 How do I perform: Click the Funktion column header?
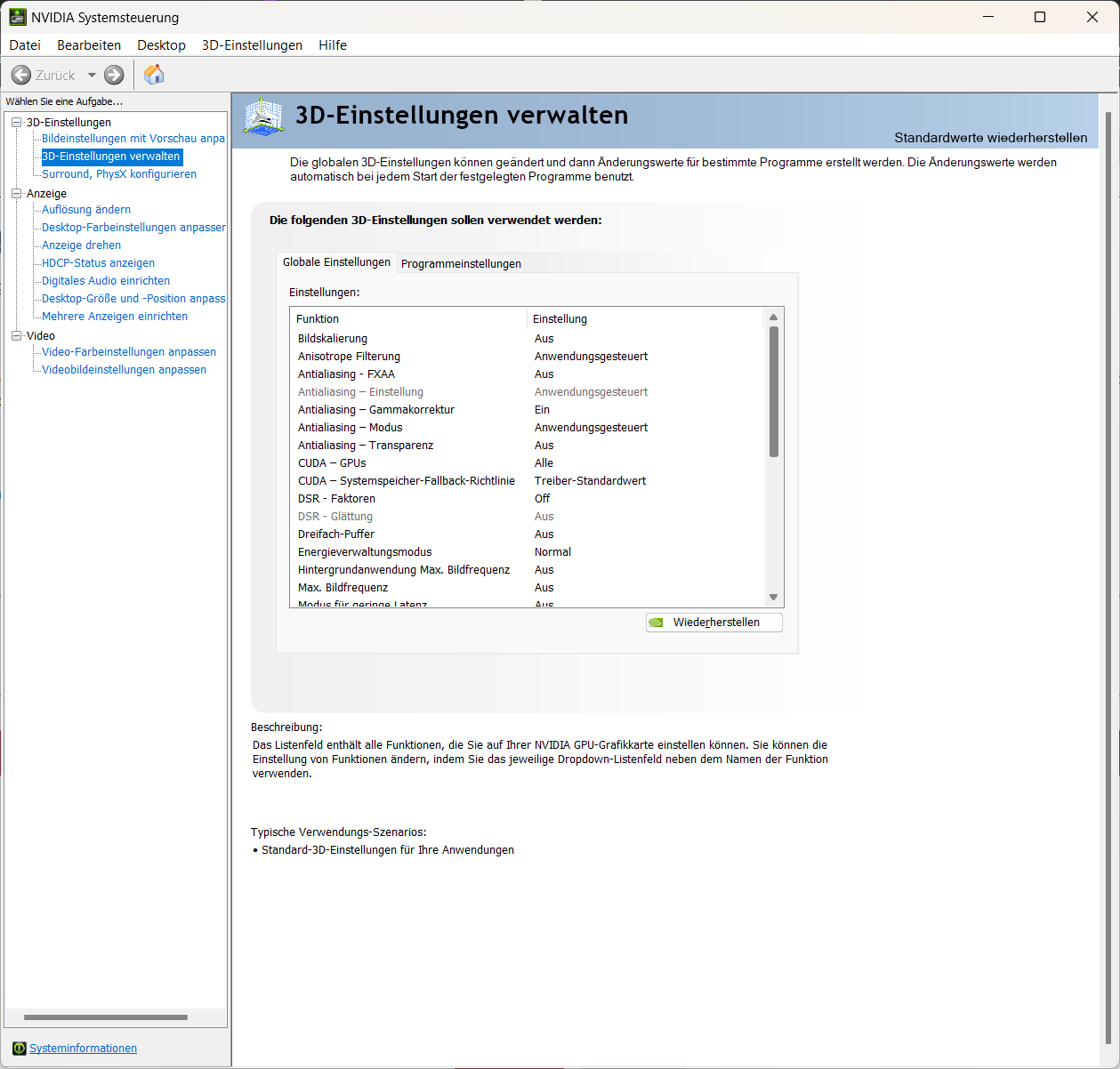coord(408,318)
